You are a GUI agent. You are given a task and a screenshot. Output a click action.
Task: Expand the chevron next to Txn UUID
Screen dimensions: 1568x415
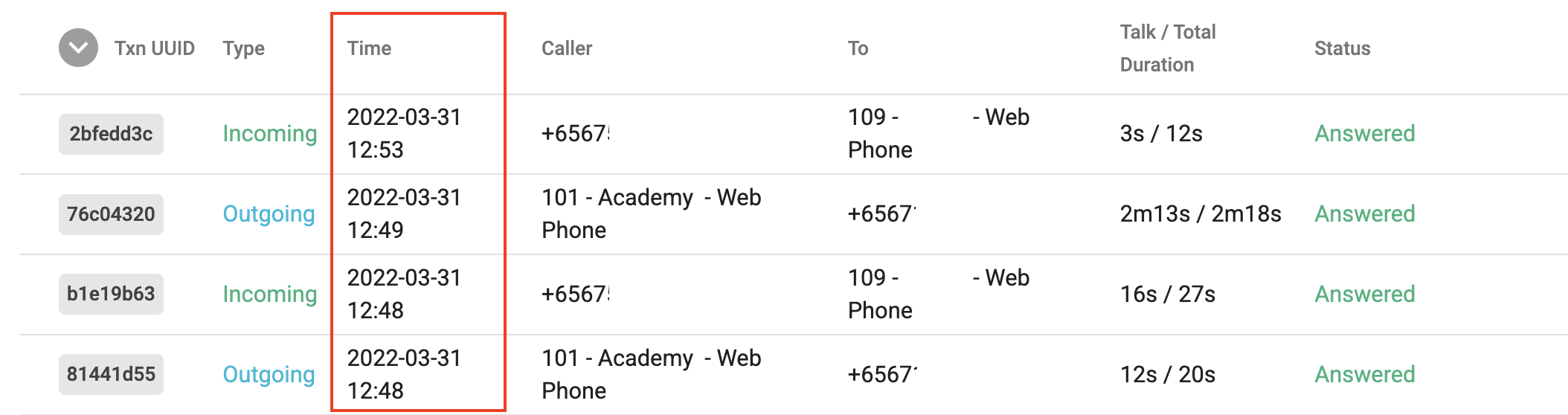(x=78, y=48)
